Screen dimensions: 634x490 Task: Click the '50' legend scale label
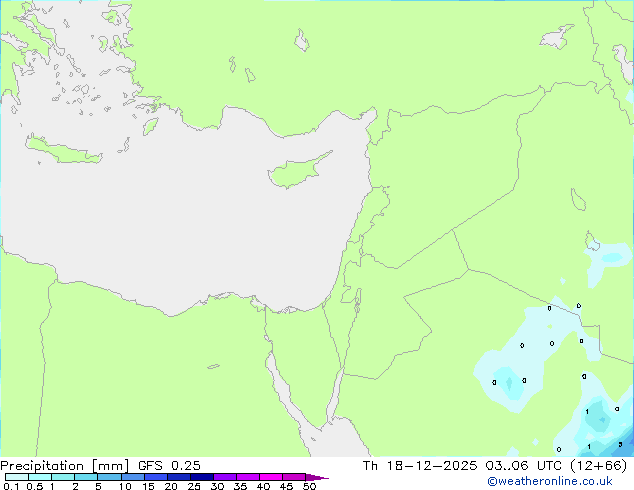(x=310, y=486)
